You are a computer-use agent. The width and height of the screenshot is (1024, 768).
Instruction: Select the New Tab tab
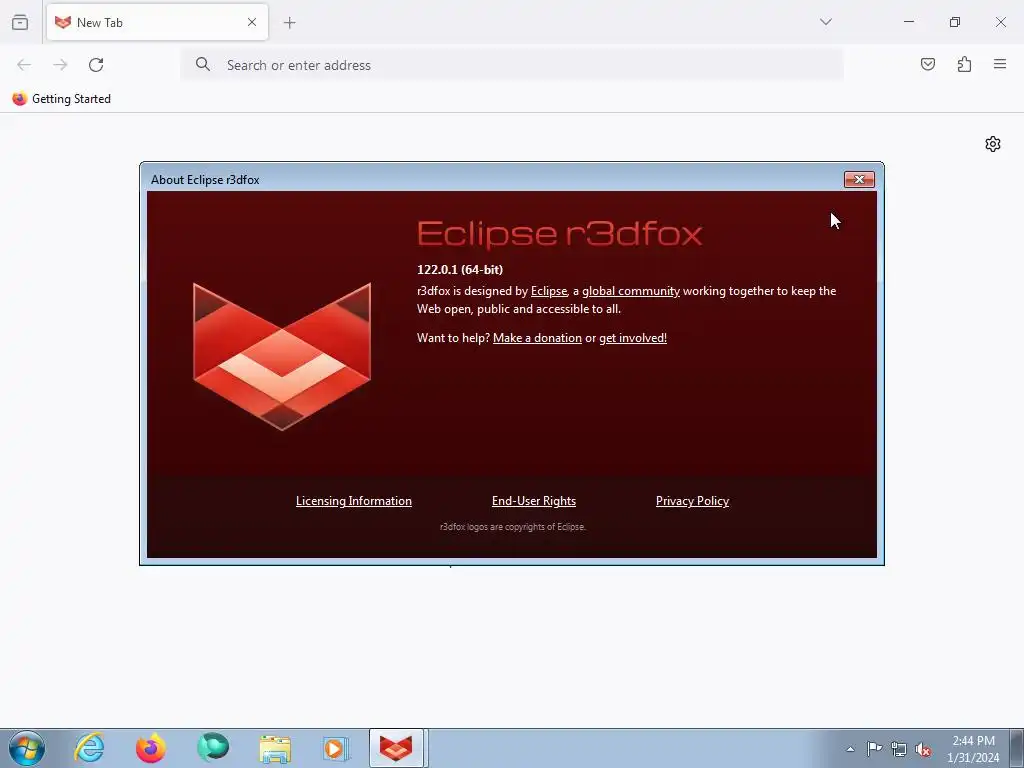[157, 22]
